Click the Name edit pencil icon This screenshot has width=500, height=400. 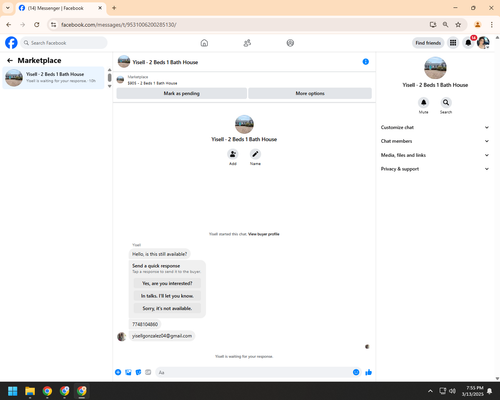tap(255, 154)
